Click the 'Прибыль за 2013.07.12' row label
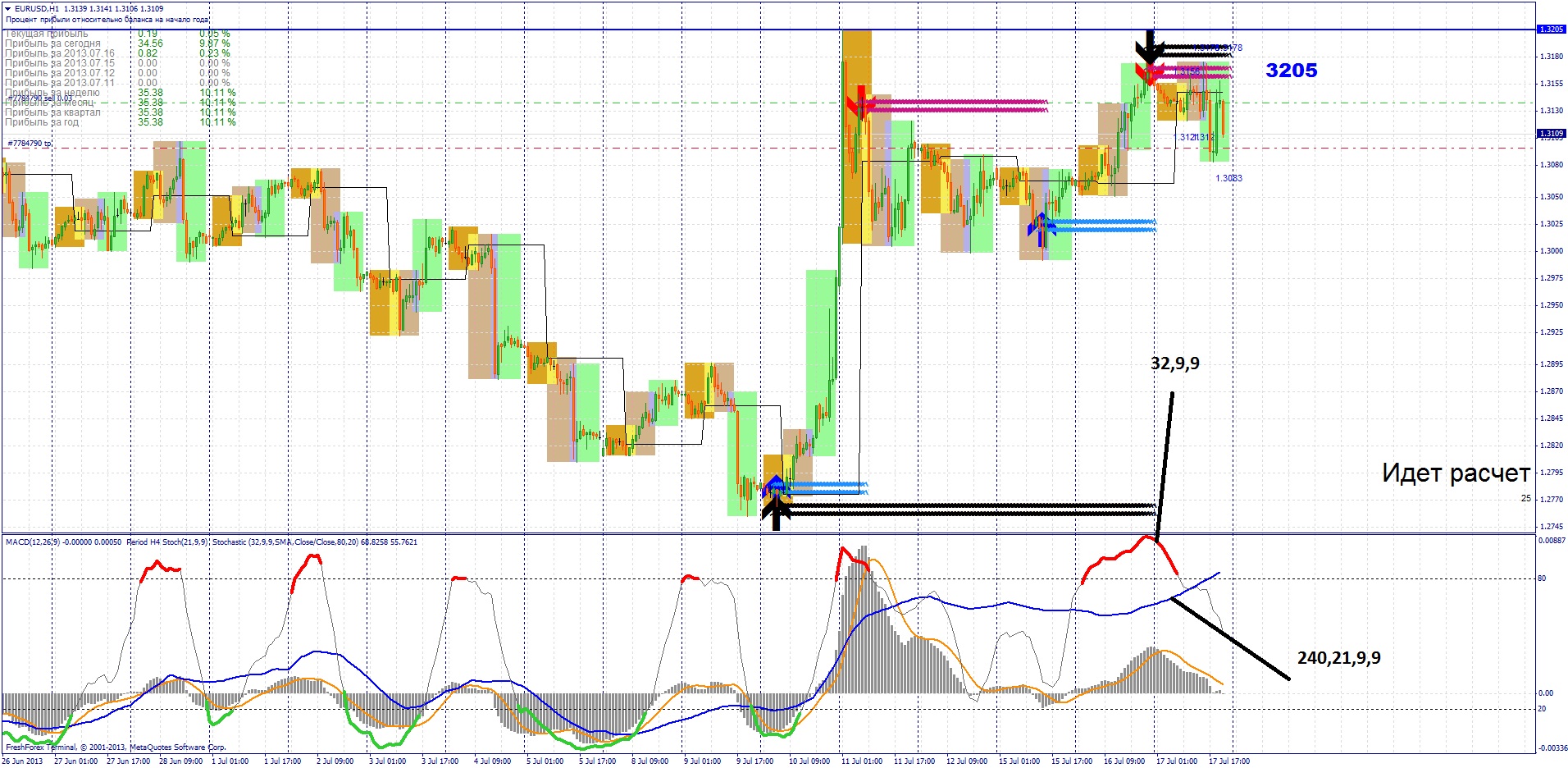The height and width of the screenshot is (768, 1568). (x=60, y=73)
